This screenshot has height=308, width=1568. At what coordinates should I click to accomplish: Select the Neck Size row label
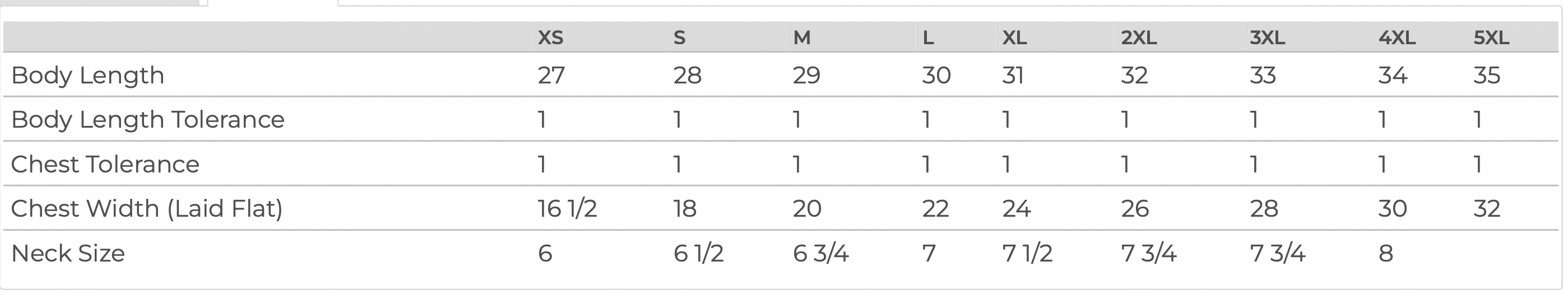[x=68, y=253]
